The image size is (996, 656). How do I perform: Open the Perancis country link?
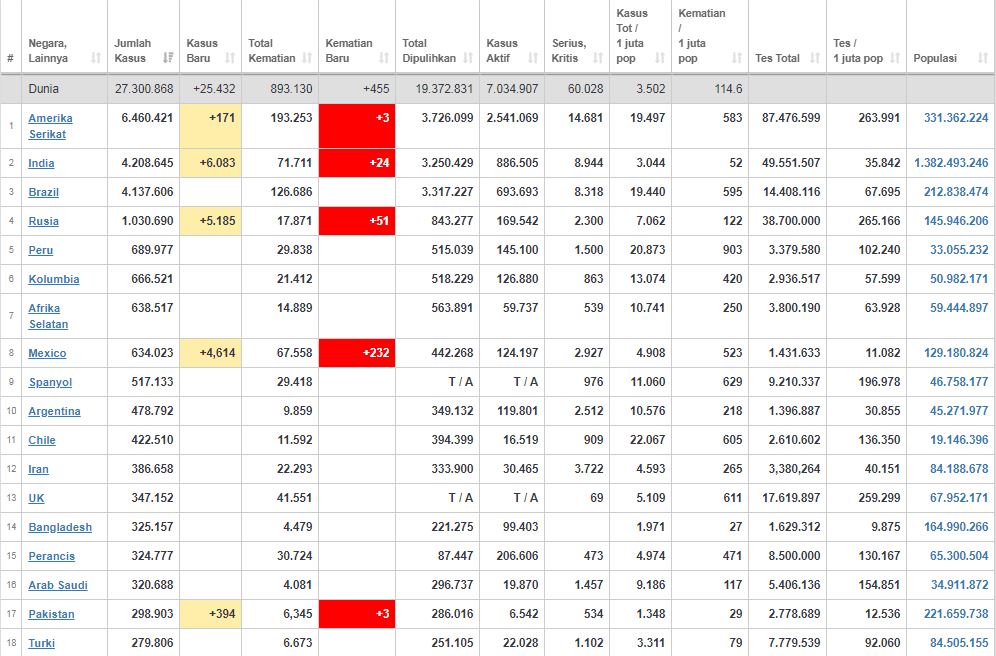51,556
